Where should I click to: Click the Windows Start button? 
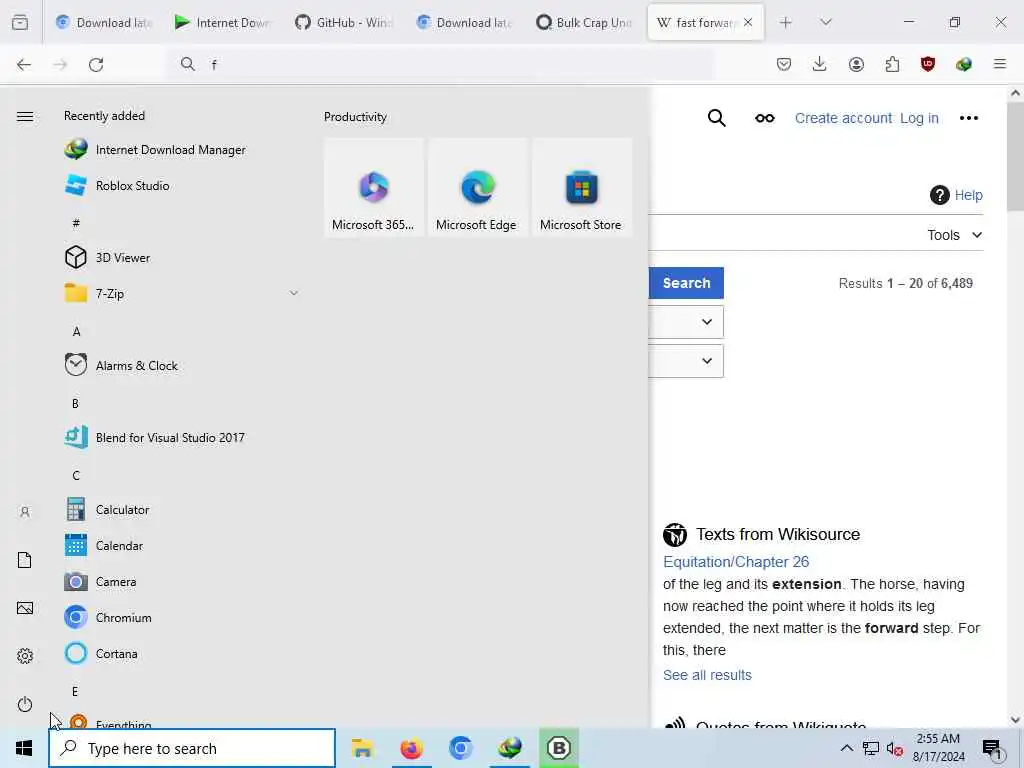[x=24, y=748]
